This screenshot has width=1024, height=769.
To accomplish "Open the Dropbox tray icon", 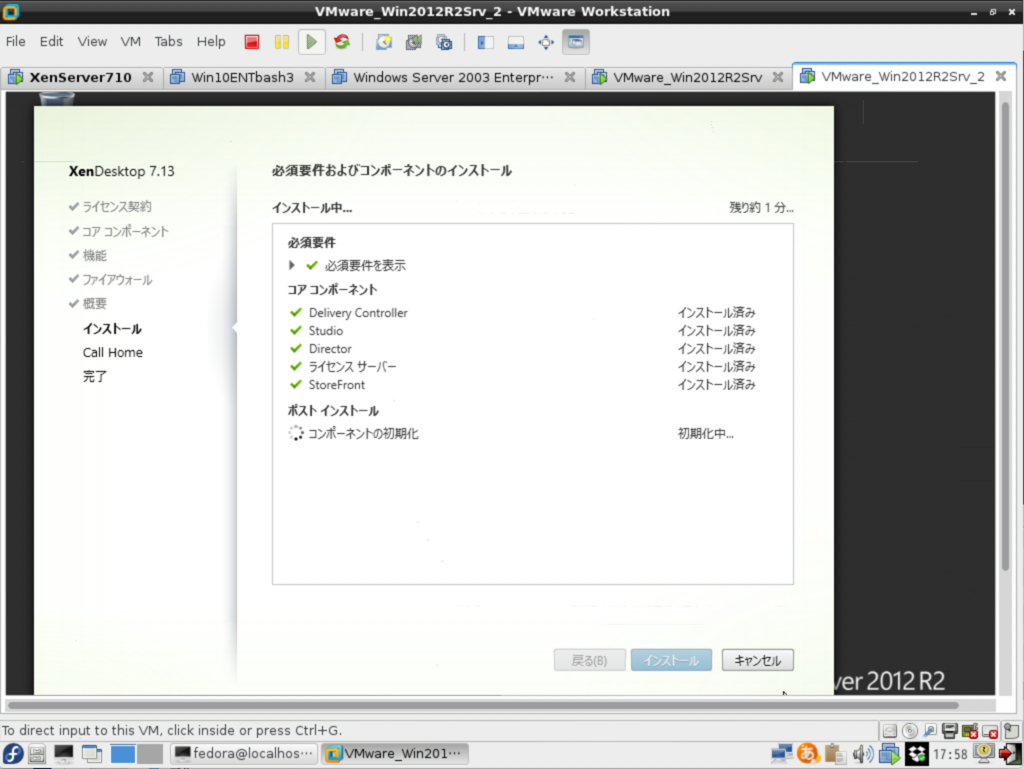I will point(916,754).
